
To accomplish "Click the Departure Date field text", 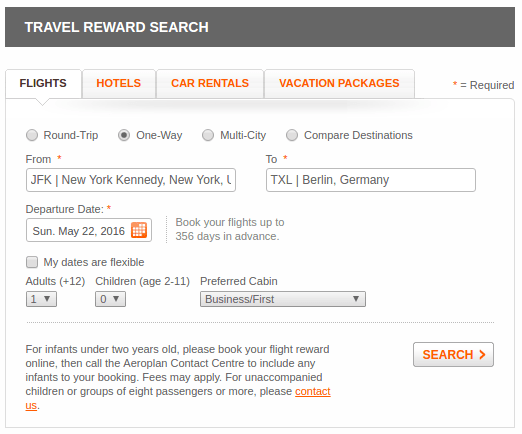I will (x=79, y=231).
